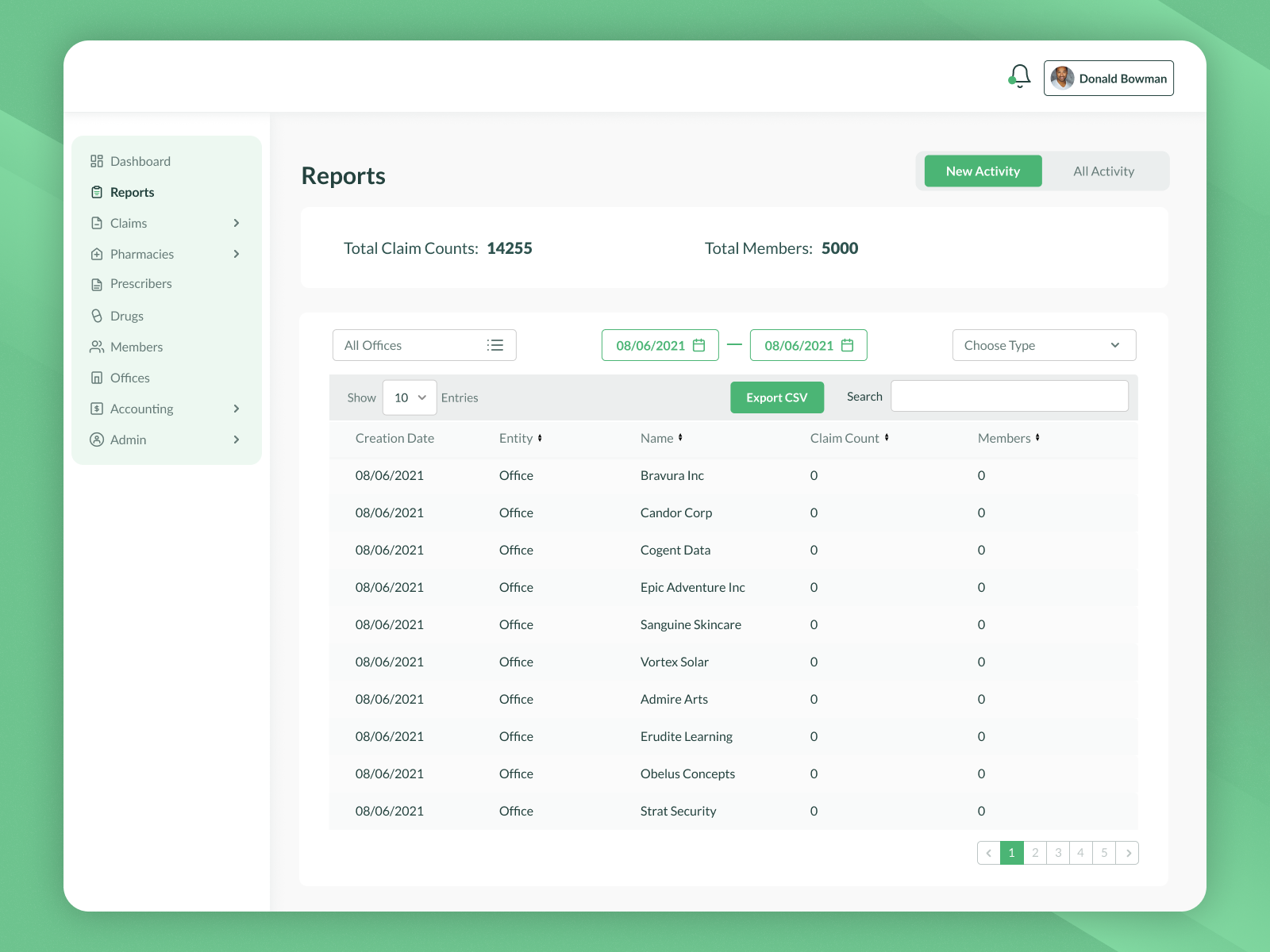
Task: Open the notifications bell
Action: coord(1020,77)
